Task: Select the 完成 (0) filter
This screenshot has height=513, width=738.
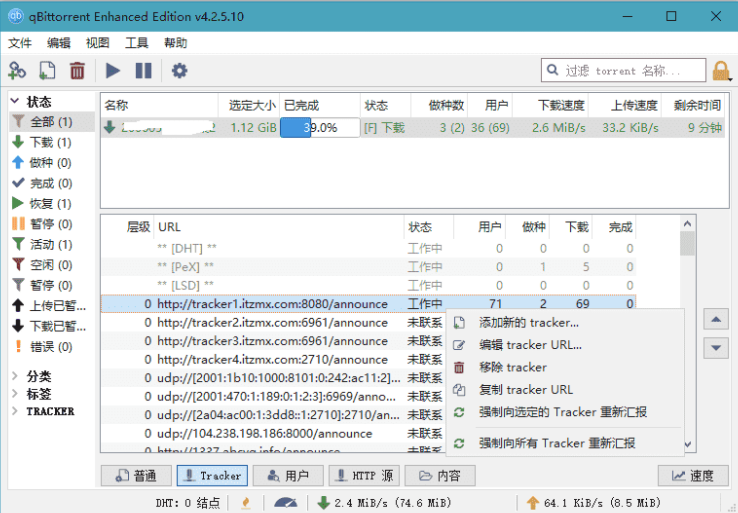Action: pos(51,183)
